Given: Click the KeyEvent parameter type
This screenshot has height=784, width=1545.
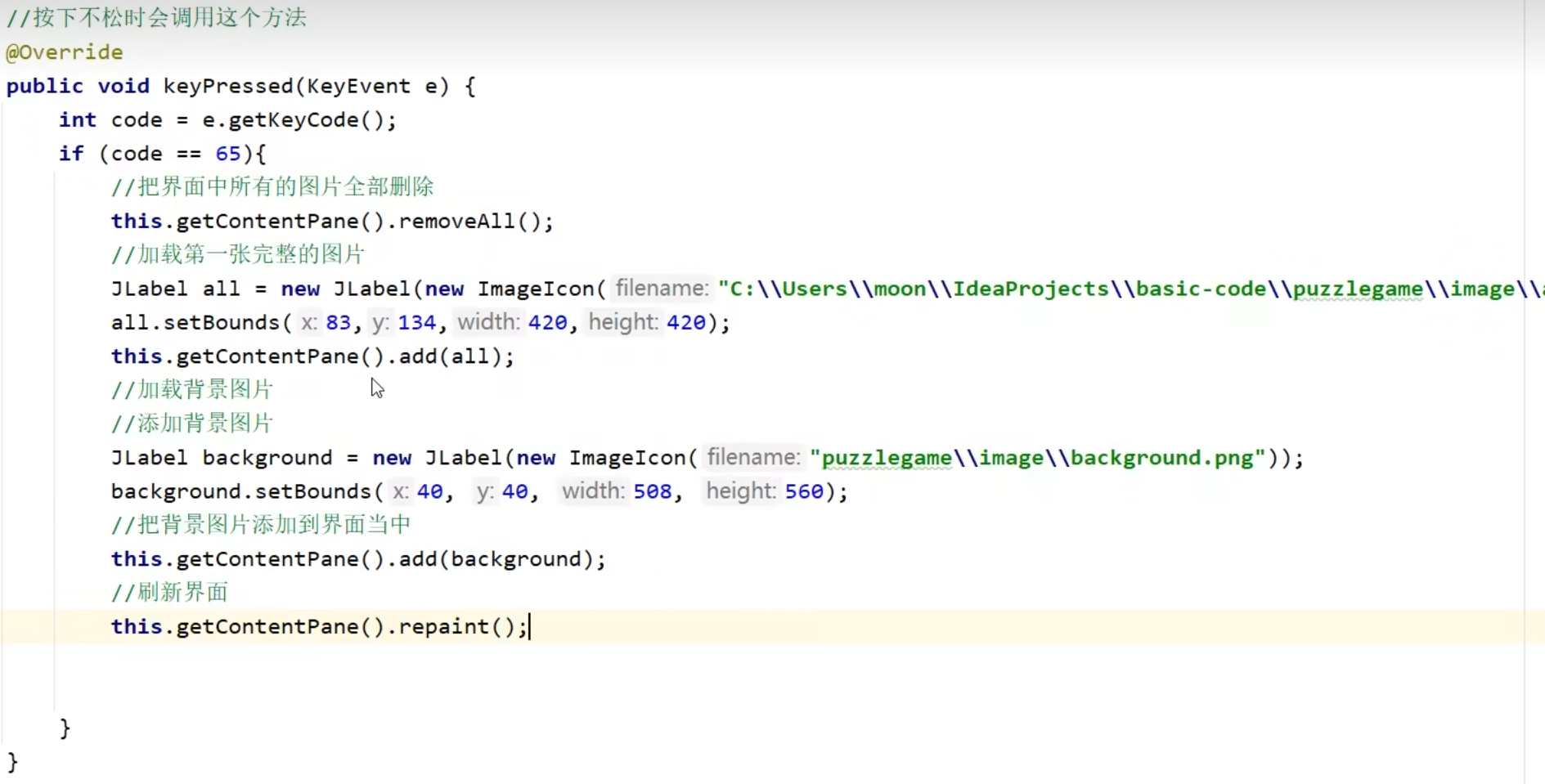Looking at the screenshot, I should coord(358,86).
